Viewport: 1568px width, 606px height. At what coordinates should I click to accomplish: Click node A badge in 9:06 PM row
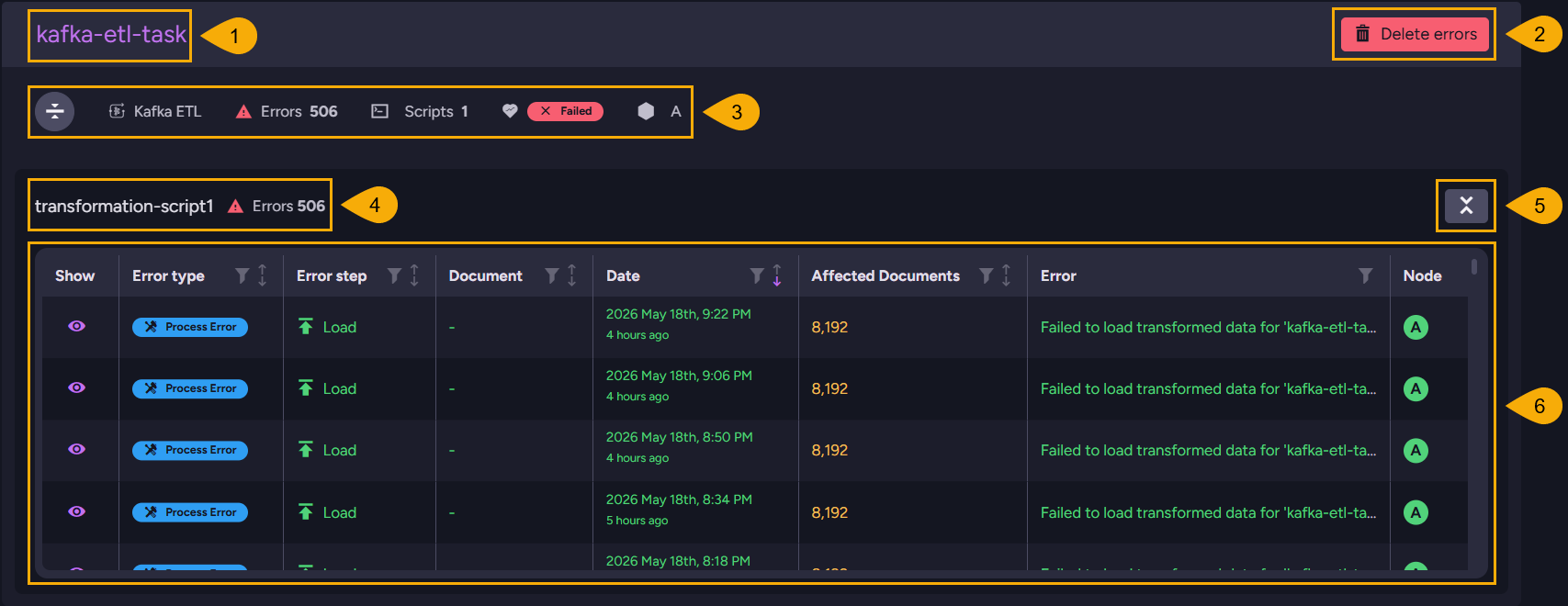pyautogui.click(x=1416, y=388)
